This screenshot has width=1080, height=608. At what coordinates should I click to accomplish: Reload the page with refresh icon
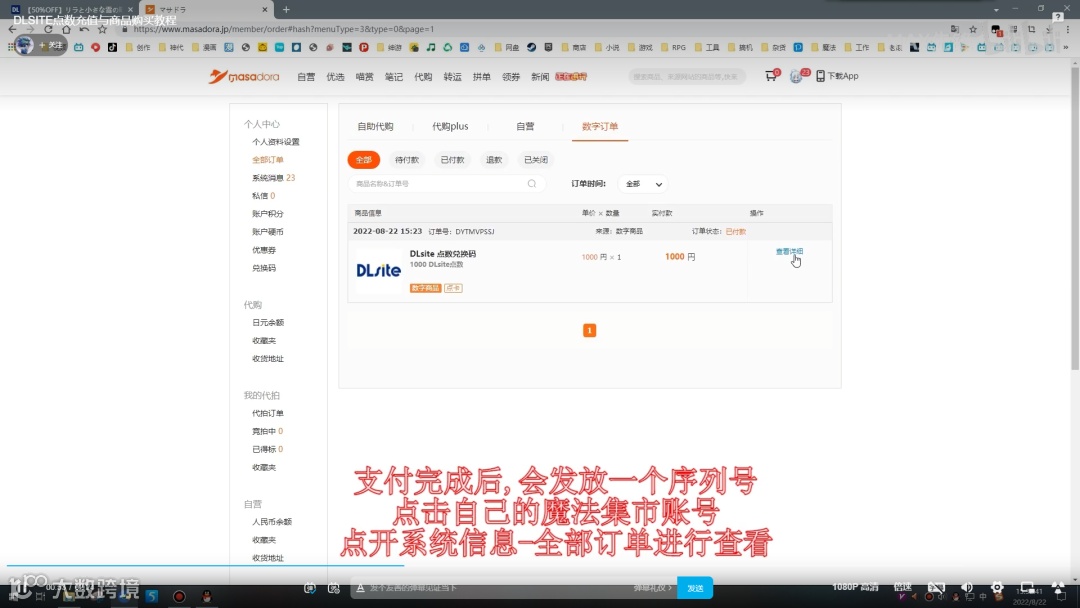[x=48, y=29]
